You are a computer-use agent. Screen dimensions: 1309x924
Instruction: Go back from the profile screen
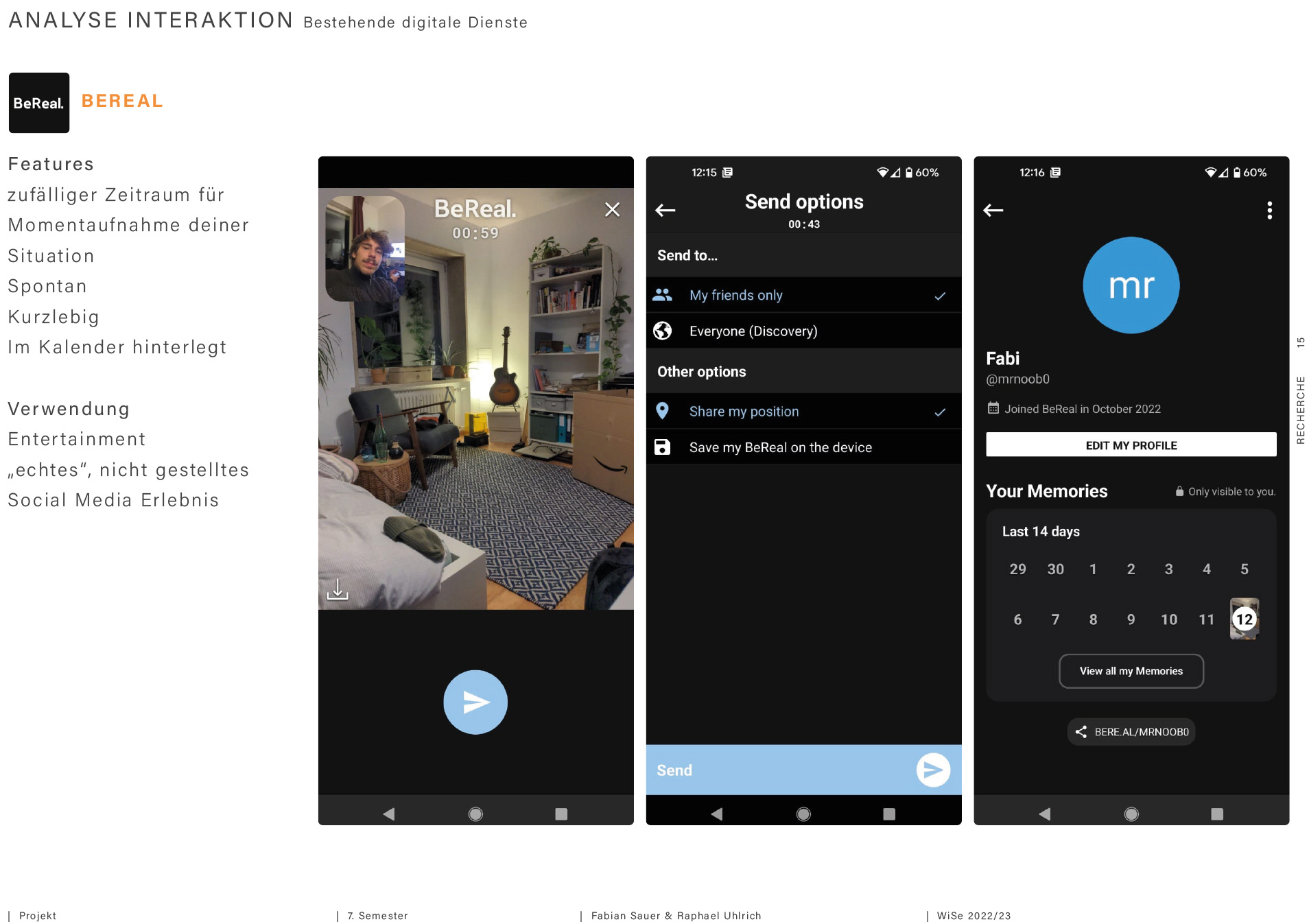point(993,210)
